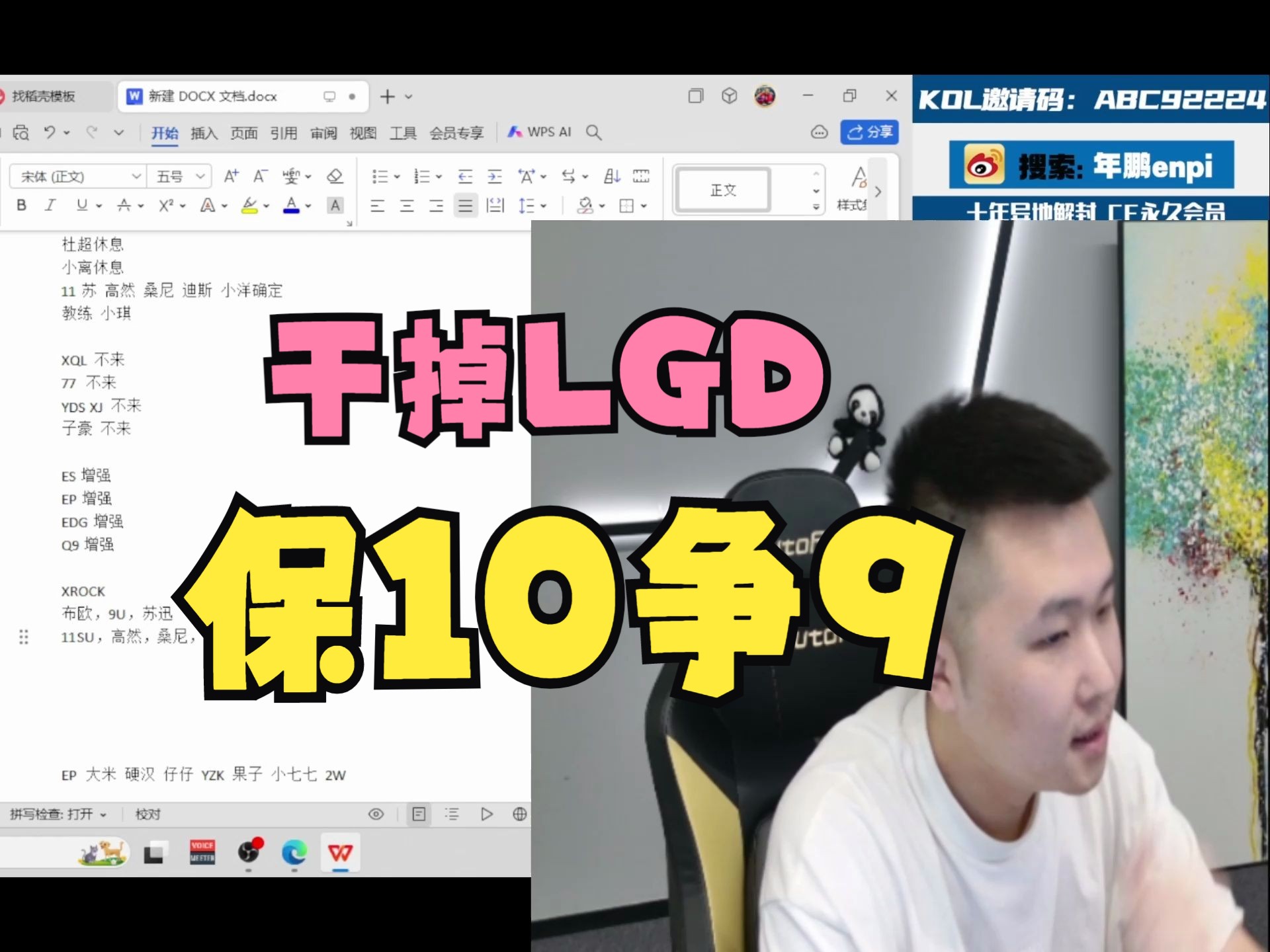
Task: Expand the numbered list dropdown arrow
Action: (438, 177)
